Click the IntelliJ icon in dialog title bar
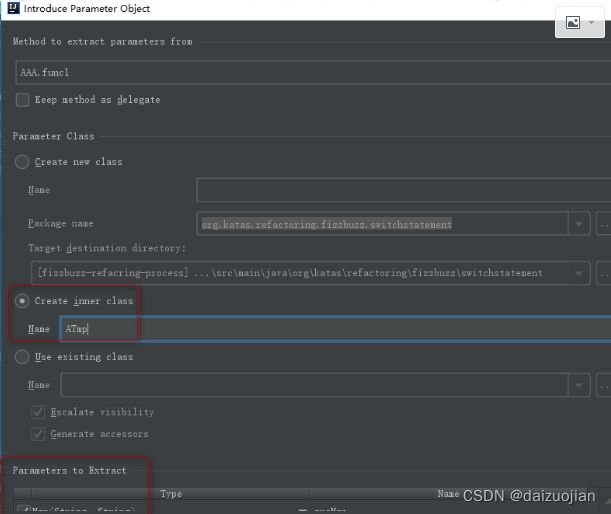The height and width of the screenshot is (514, 611). (x=14, y=8)
